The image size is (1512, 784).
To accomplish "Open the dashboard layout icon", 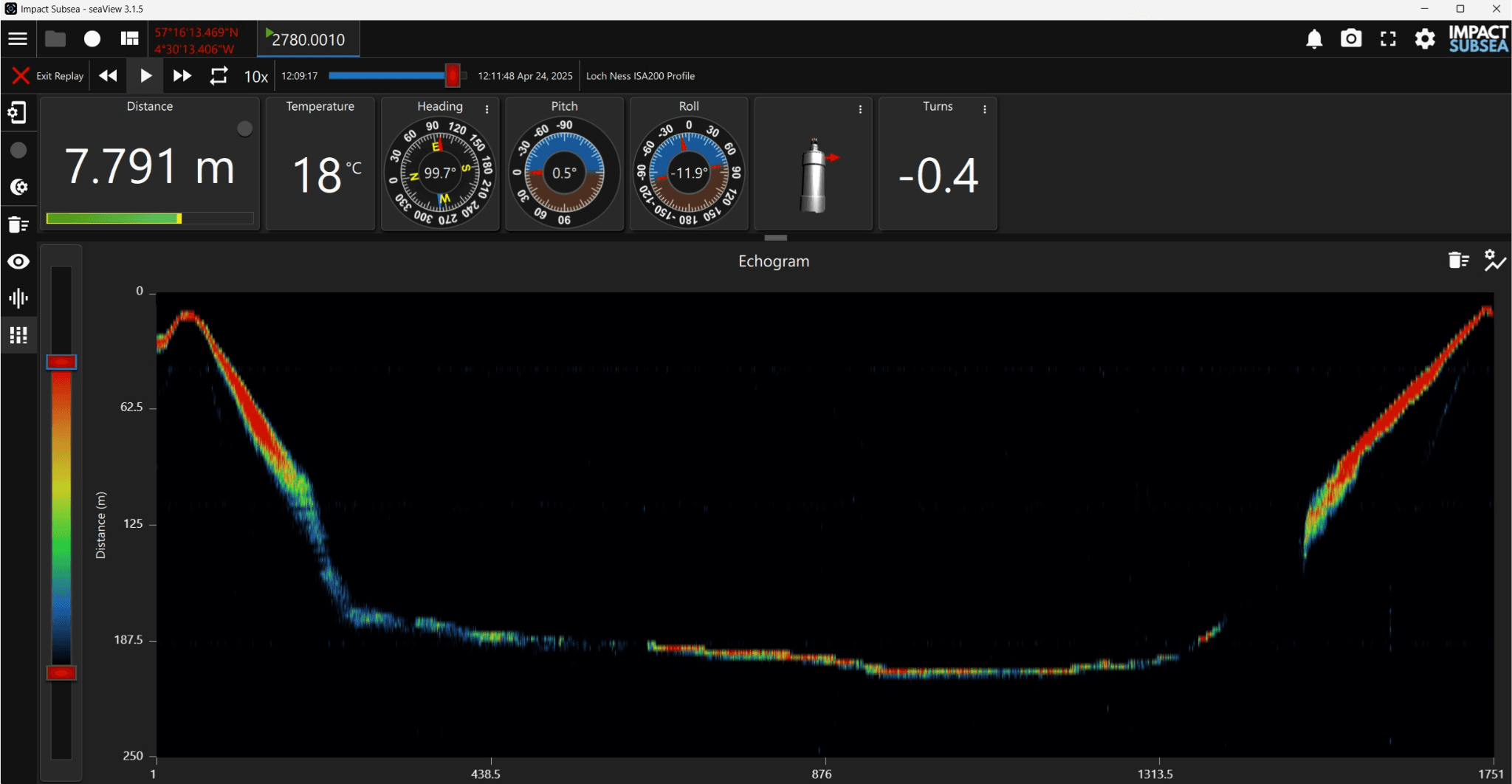I will 130,39.
